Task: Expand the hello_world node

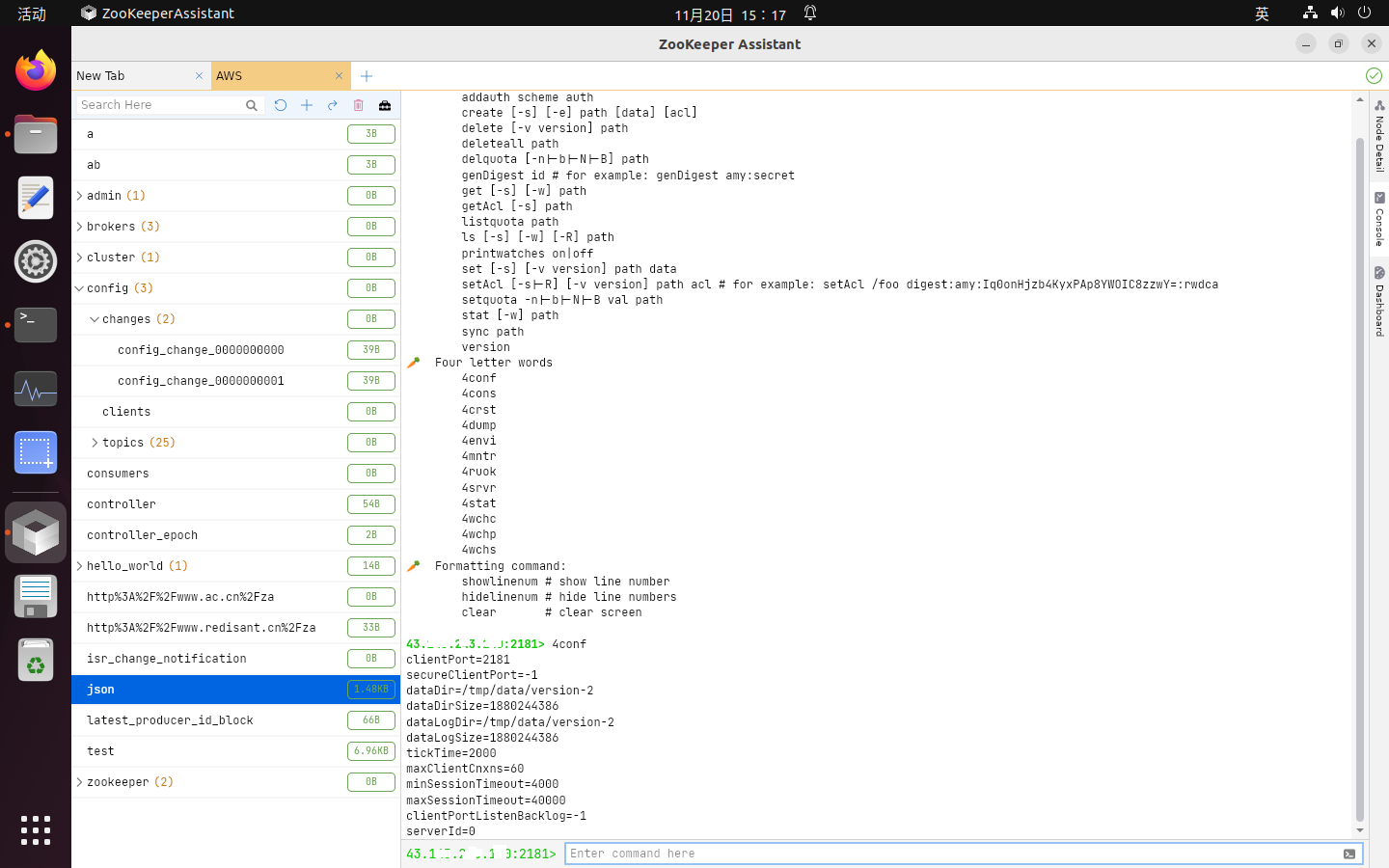Action: pyautogui.click(x=79, y=566)
